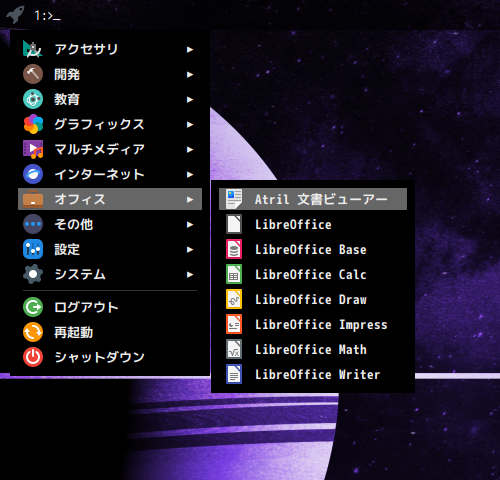Click the green ログアウト icon
The image size is (500, 480).
tap(33, 307)
